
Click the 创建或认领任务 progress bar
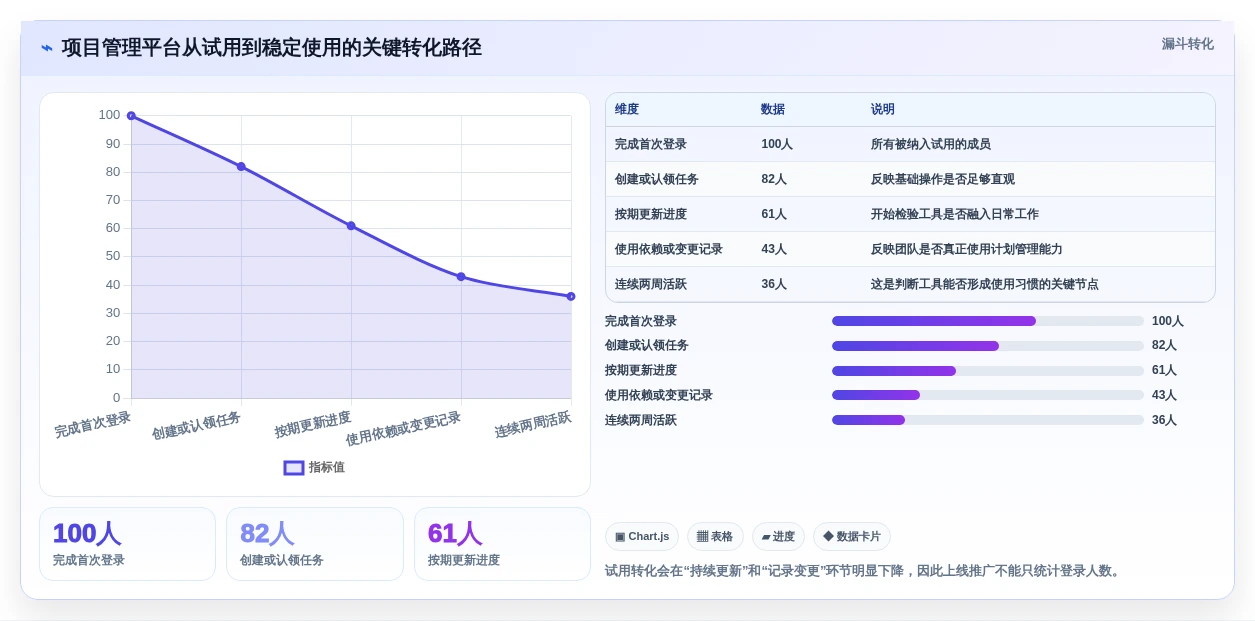(x=988, y=346)
